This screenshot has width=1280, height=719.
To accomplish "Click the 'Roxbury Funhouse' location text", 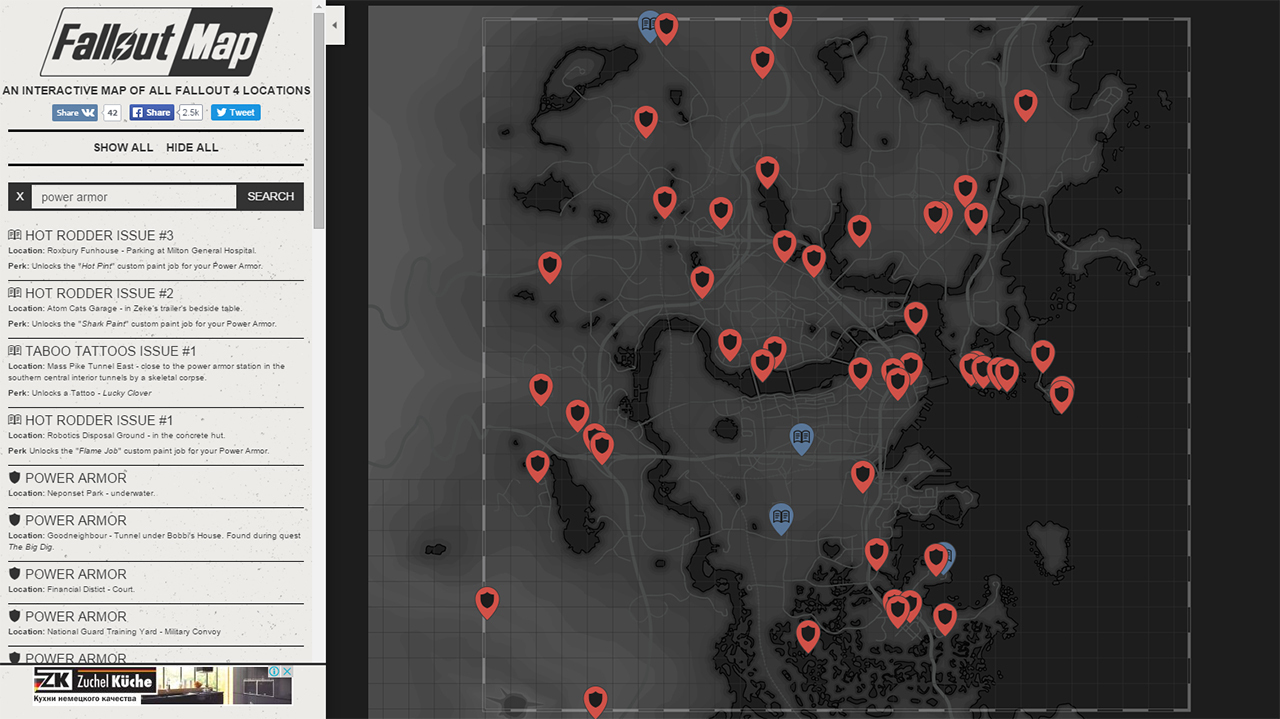I will [132, 251].
